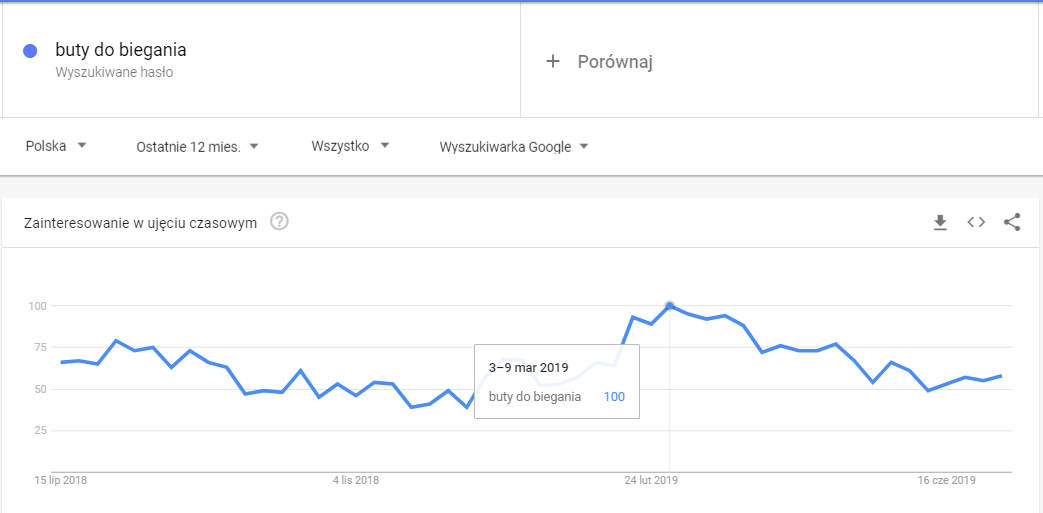
Task: Click the 15 lip 2018 axis label
Action: [61, 481]
